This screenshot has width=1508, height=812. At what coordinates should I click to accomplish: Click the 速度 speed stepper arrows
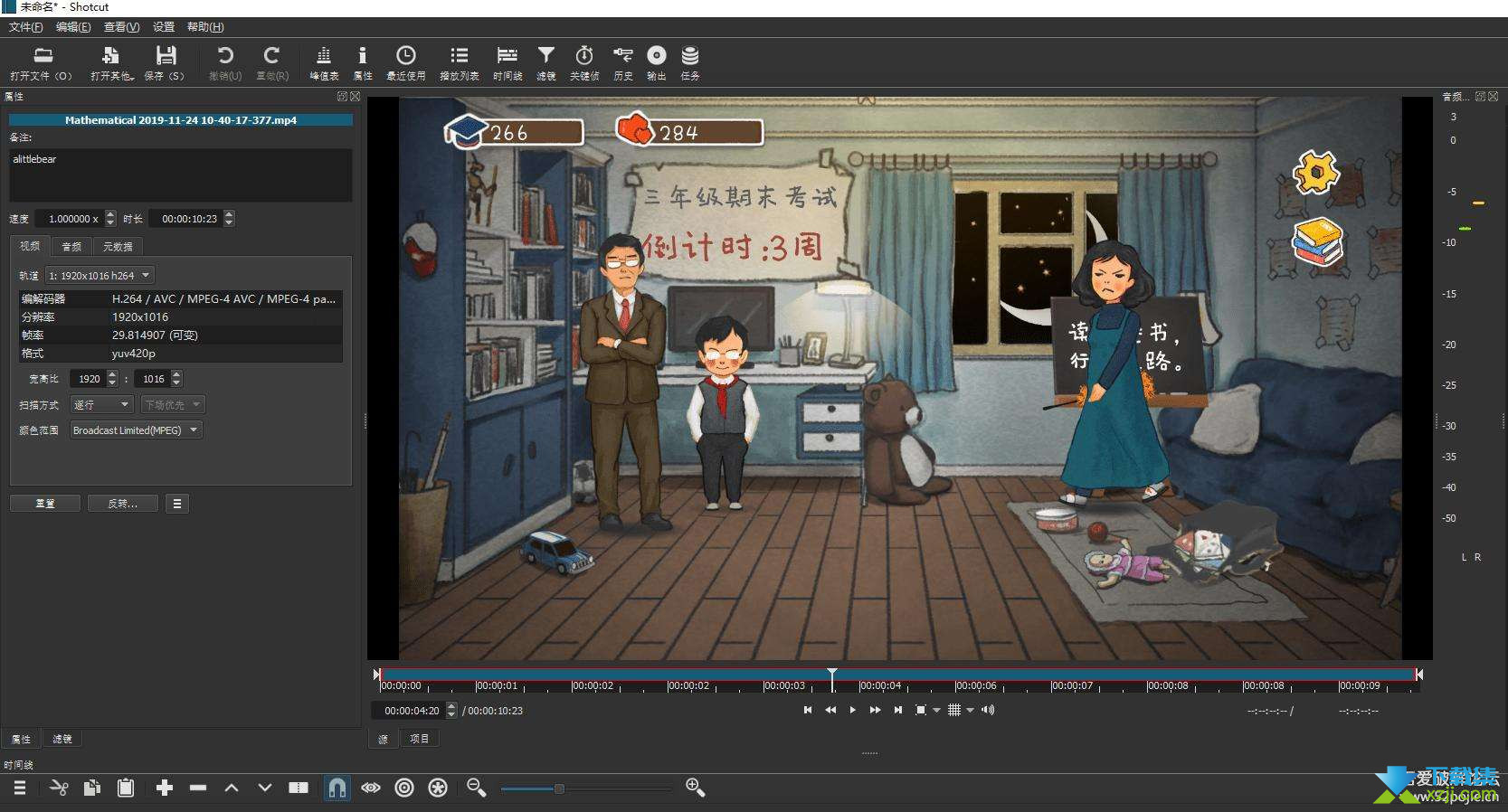point(110,218)
